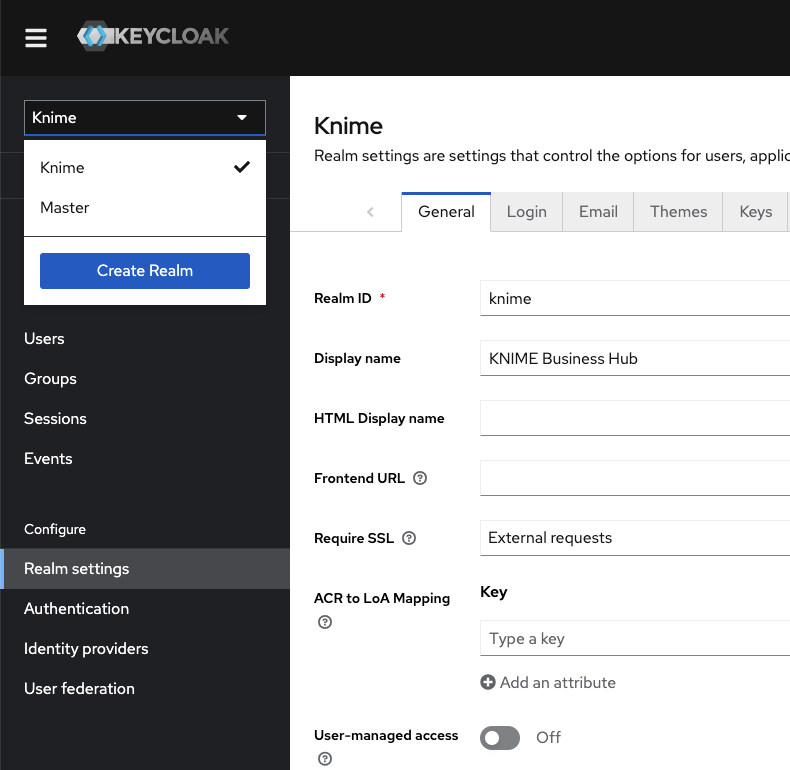Select Master realm from the list
This screenshot has width=790, height=770.
pyautogui.click(x=65, y=208)
